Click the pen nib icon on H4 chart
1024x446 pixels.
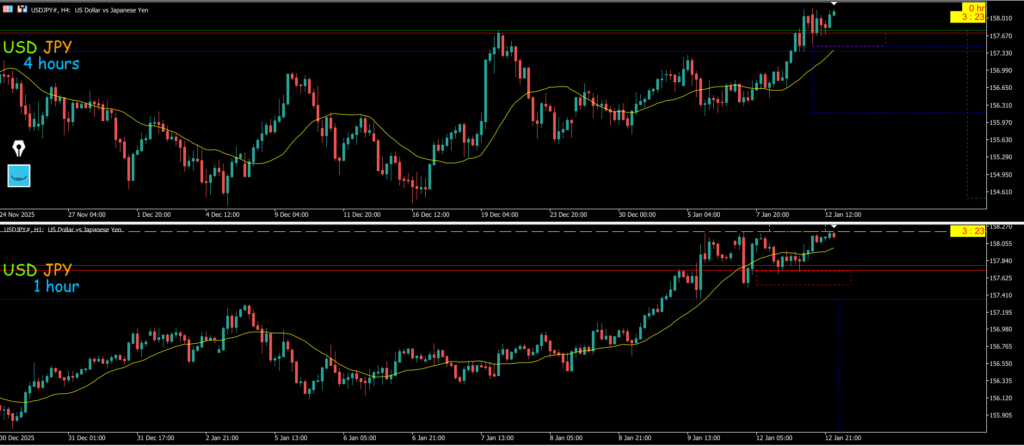click(x=19, y=148)
